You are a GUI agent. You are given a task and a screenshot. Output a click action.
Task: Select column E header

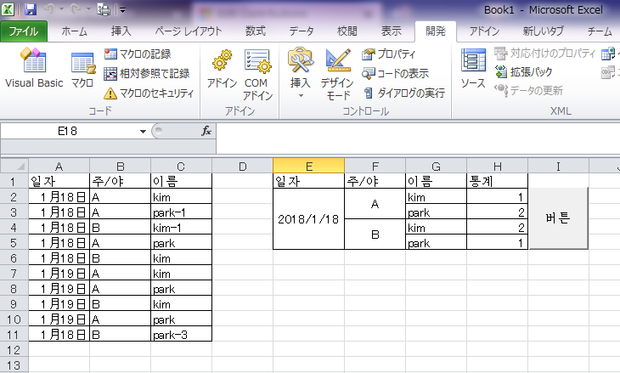pos(309,167)
